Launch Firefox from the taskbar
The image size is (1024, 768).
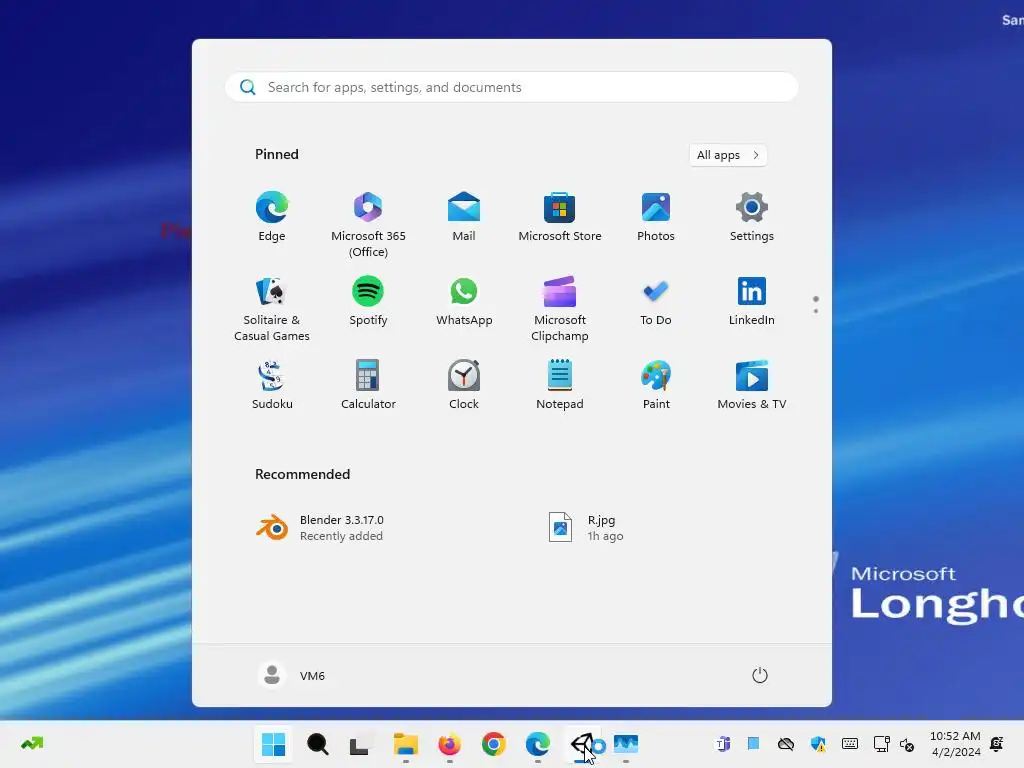click(x=449, y=744)
